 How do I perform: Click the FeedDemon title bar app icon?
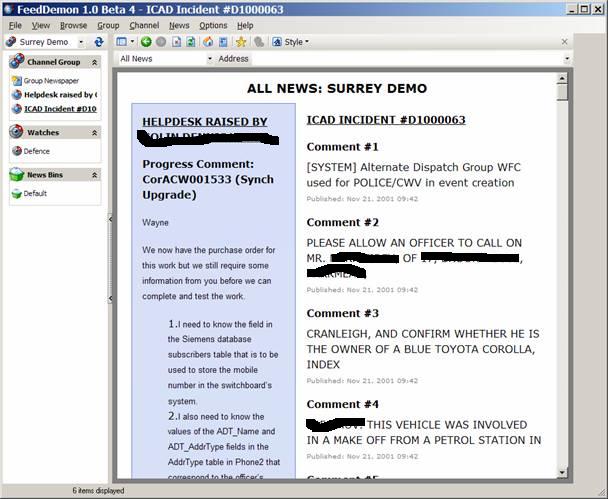pos(9,9)
